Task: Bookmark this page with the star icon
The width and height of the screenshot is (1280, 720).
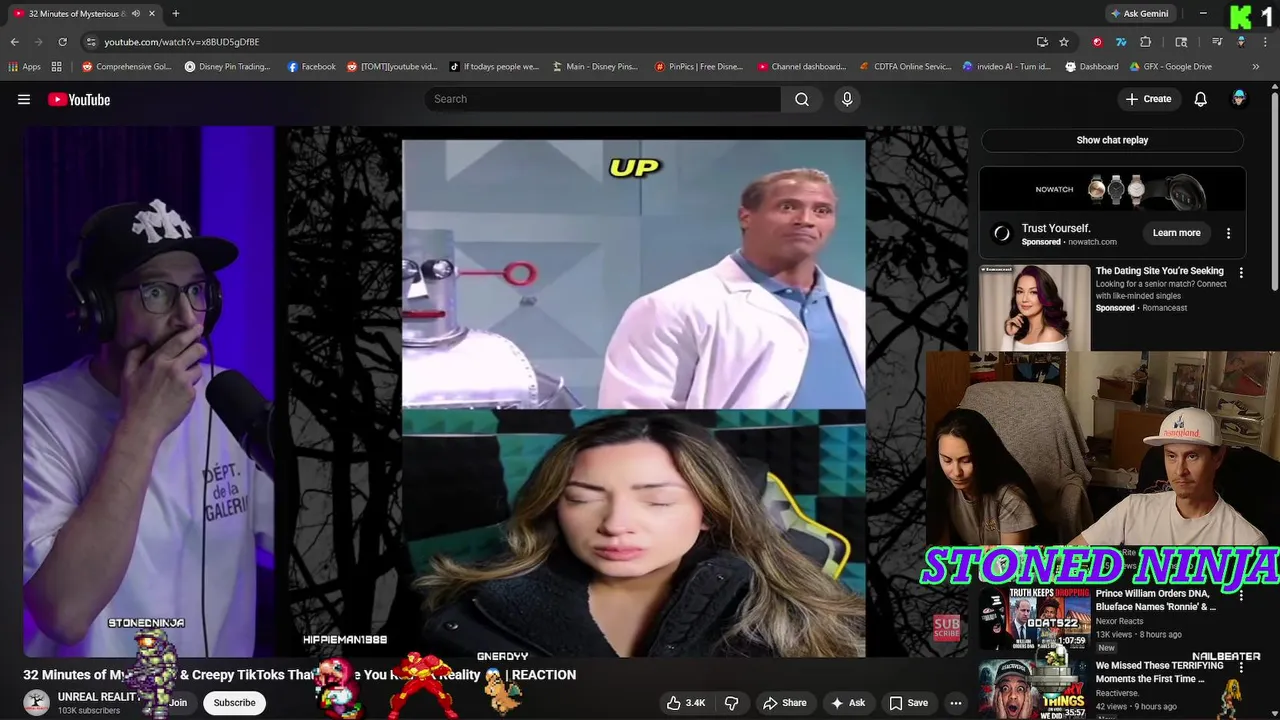Action: tap(1064, 42)
